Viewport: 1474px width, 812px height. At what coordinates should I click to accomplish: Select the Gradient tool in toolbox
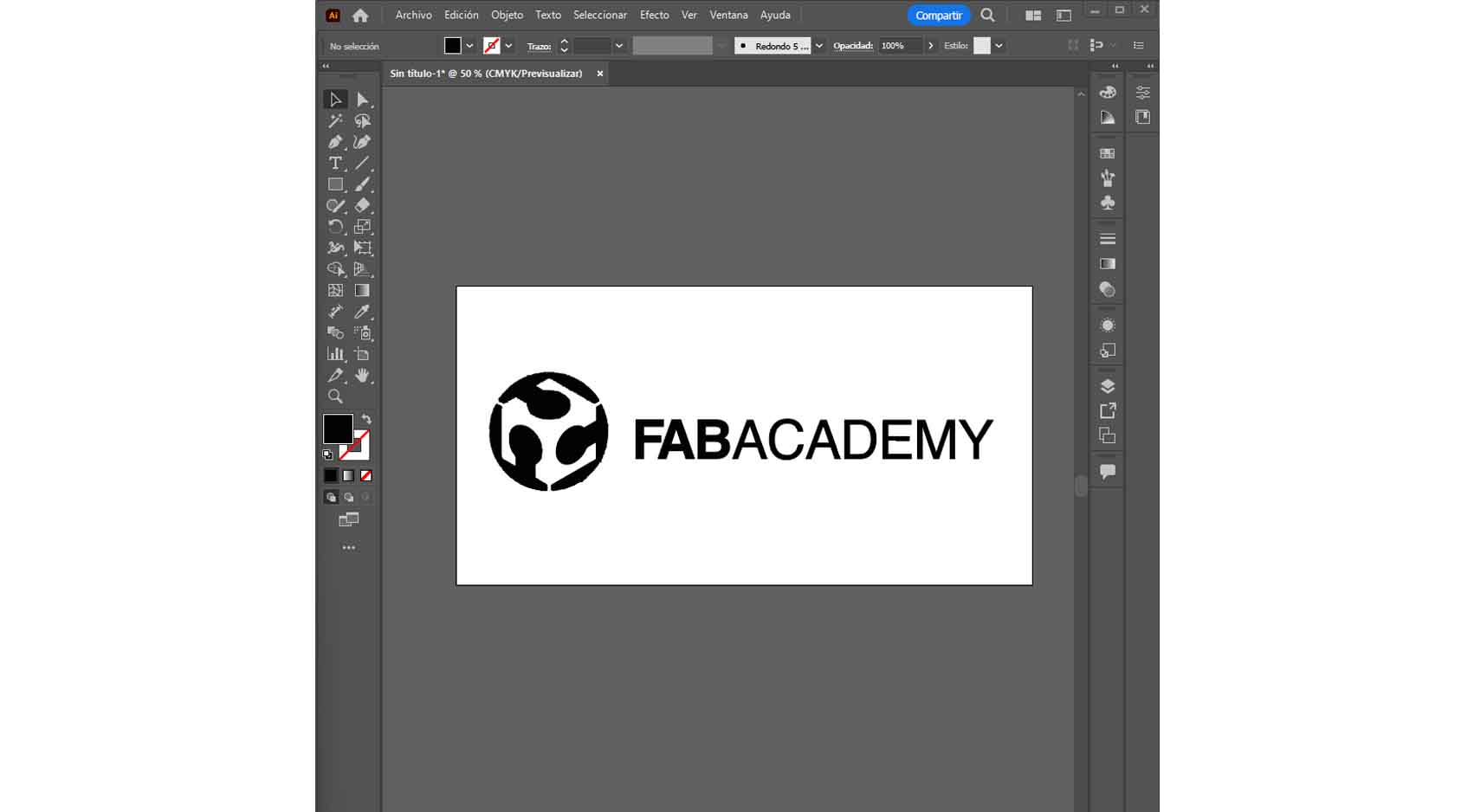(x=362, y=291)
